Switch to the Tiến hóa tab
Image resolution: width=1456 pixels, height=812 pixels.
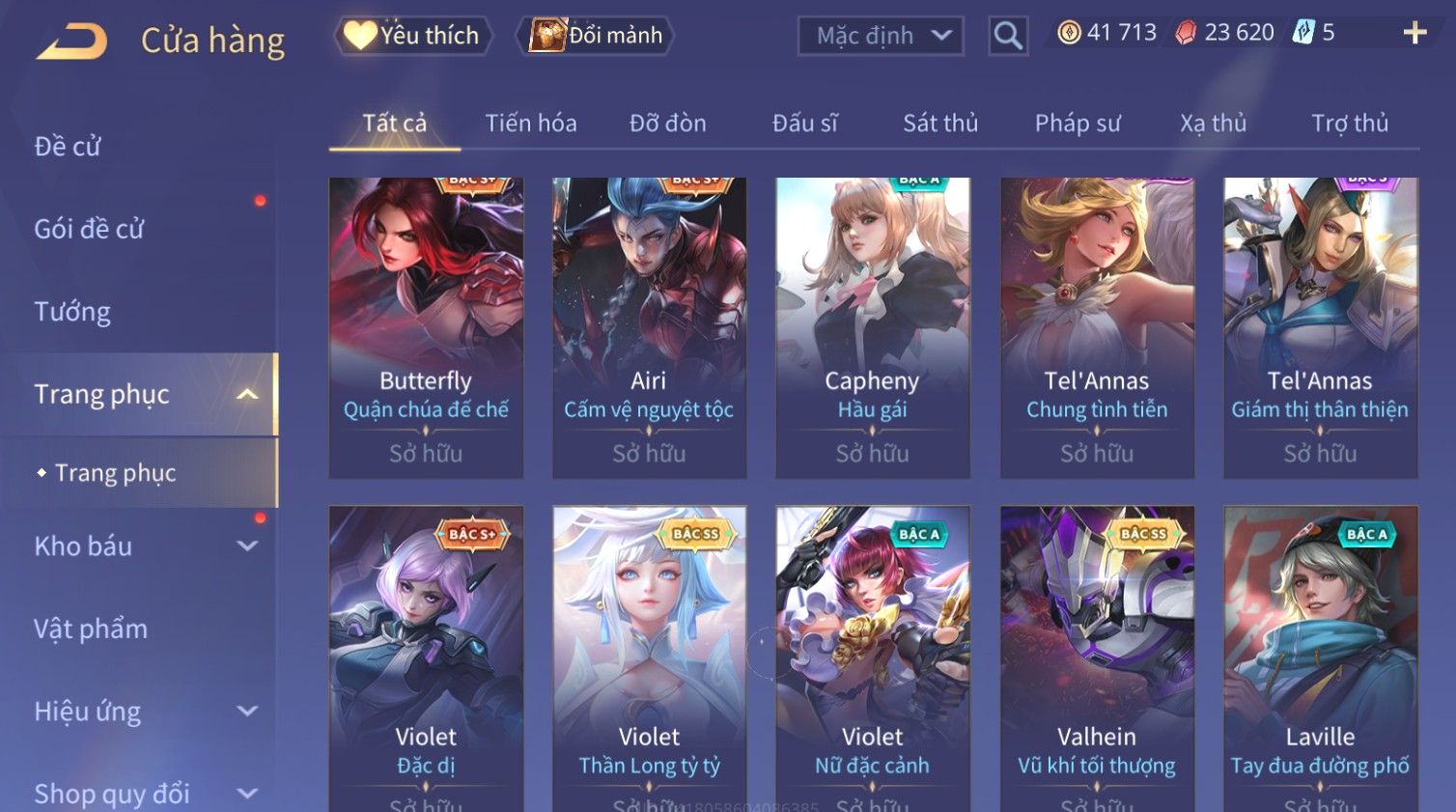coord(531,124)
